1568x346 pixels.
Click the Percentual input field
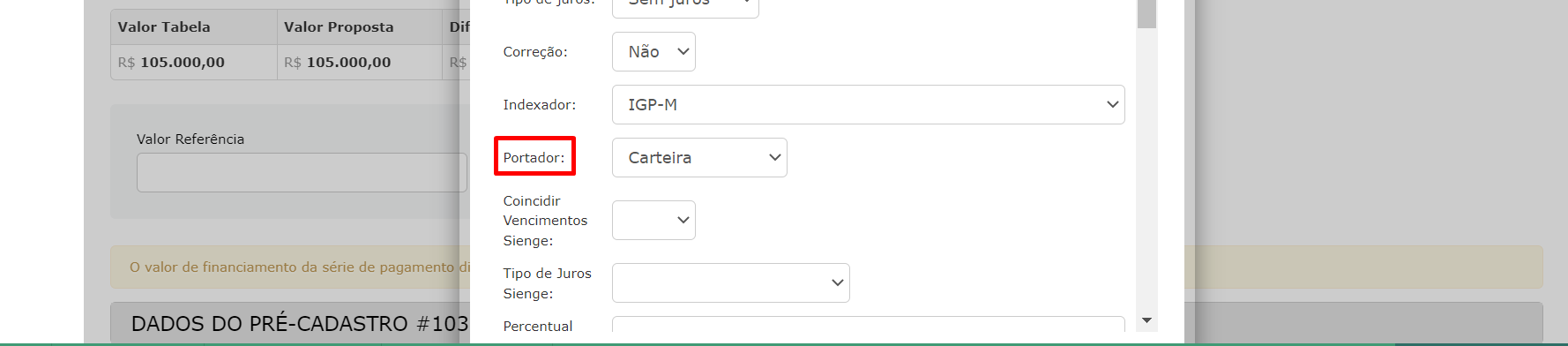(x=868, y=325)
